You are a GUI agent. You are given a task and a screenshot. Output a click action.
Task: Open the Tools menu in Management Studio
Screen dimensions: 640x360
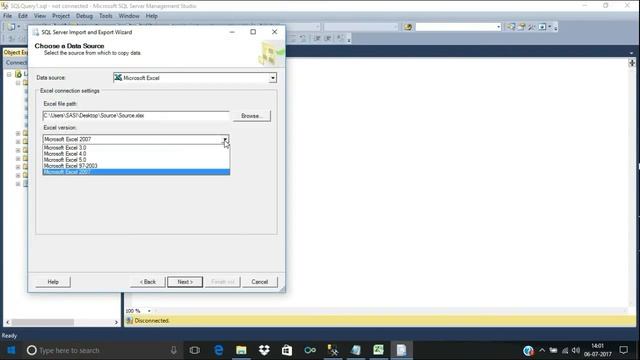pos(106,16)
